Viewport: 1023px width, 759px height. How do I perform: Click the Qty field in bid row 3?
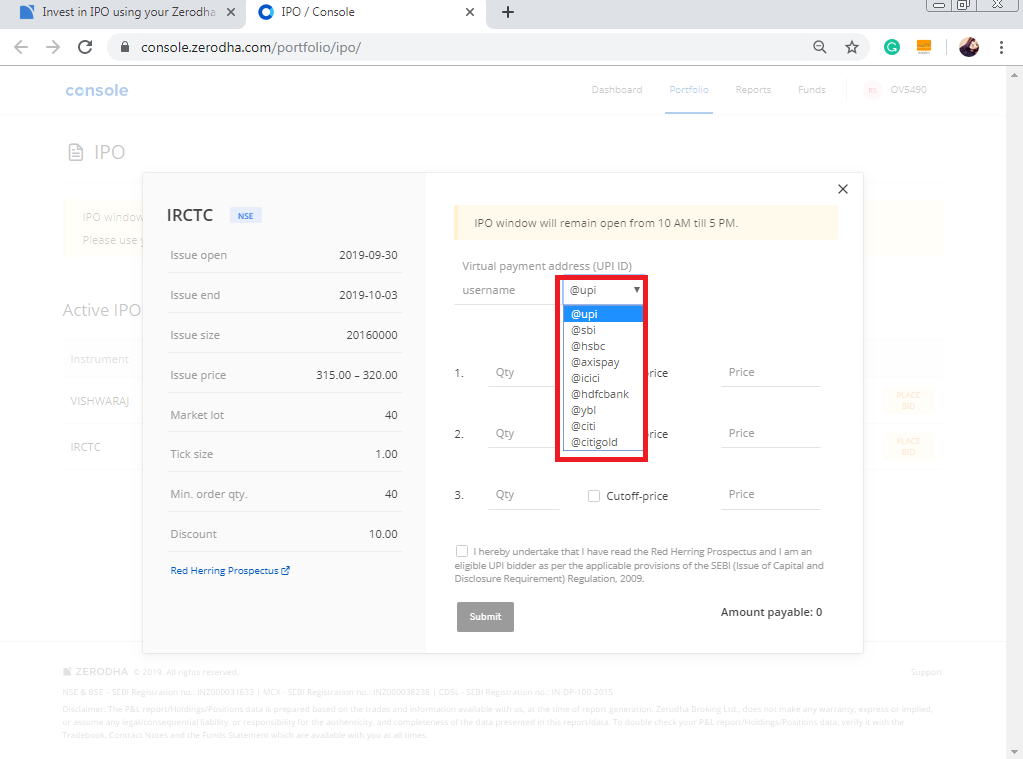point(523,495)
